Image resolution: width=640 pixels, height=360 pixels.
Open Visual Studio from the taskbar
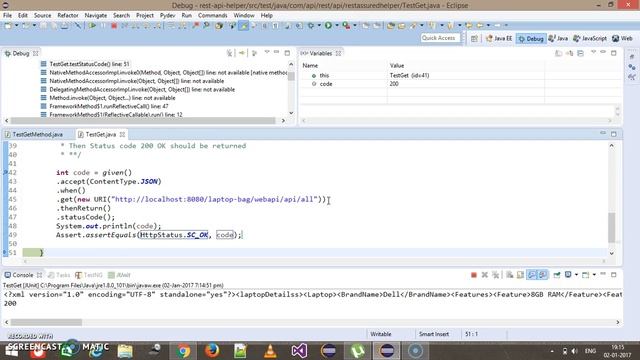[299, 351]
